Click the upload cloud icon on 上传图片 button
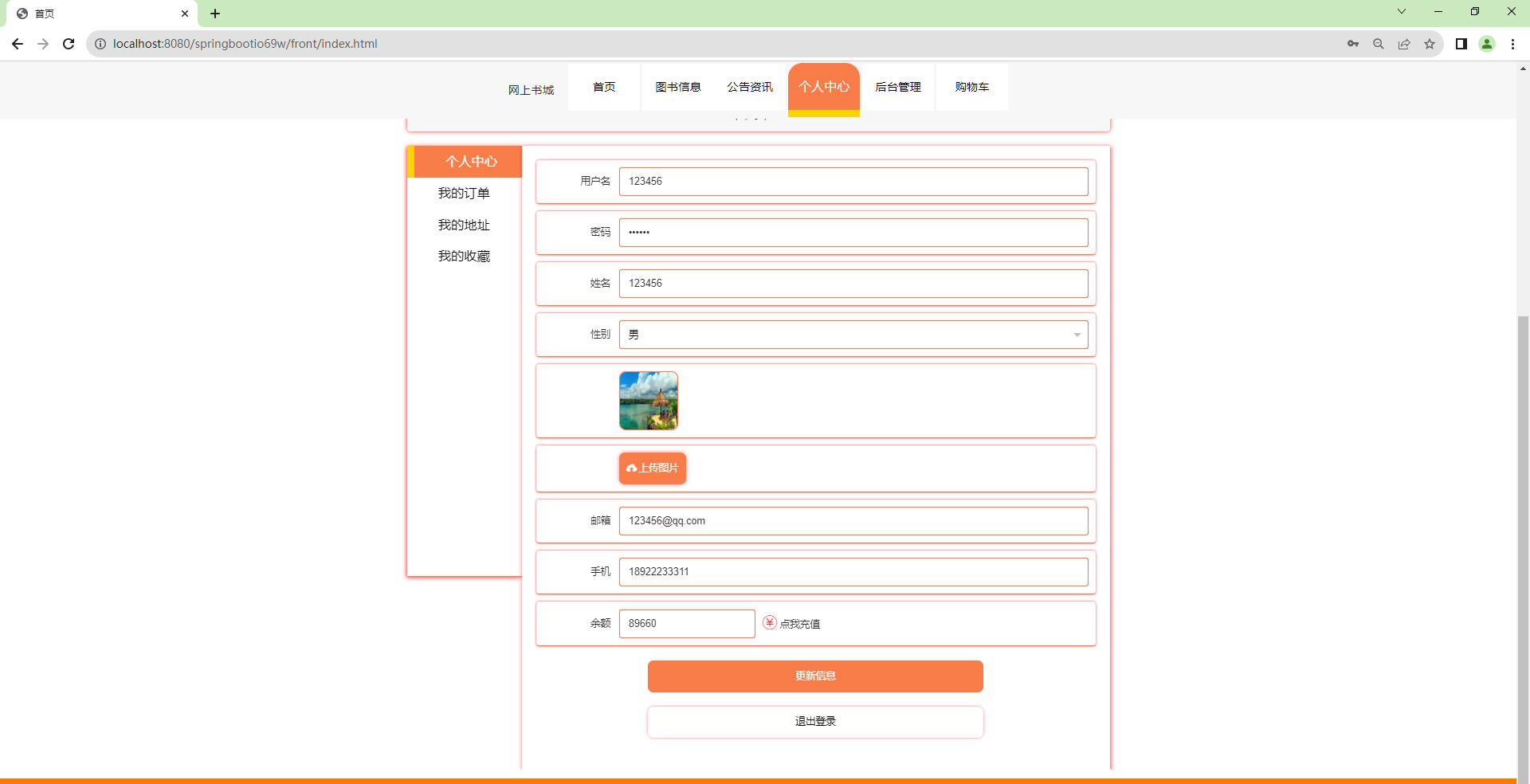This screenshot has height=784, width=1530. click(x=633, y=468)
